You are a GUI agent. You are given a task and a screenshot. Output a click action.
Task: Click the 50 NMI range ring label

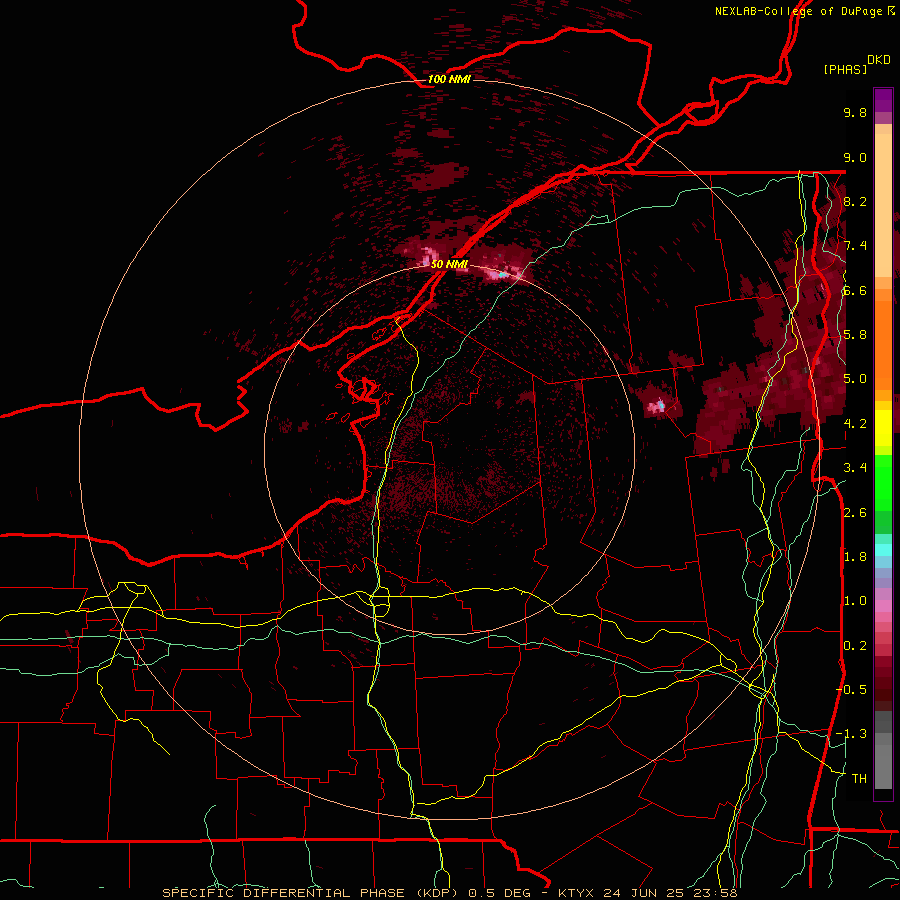pos(449,264)
